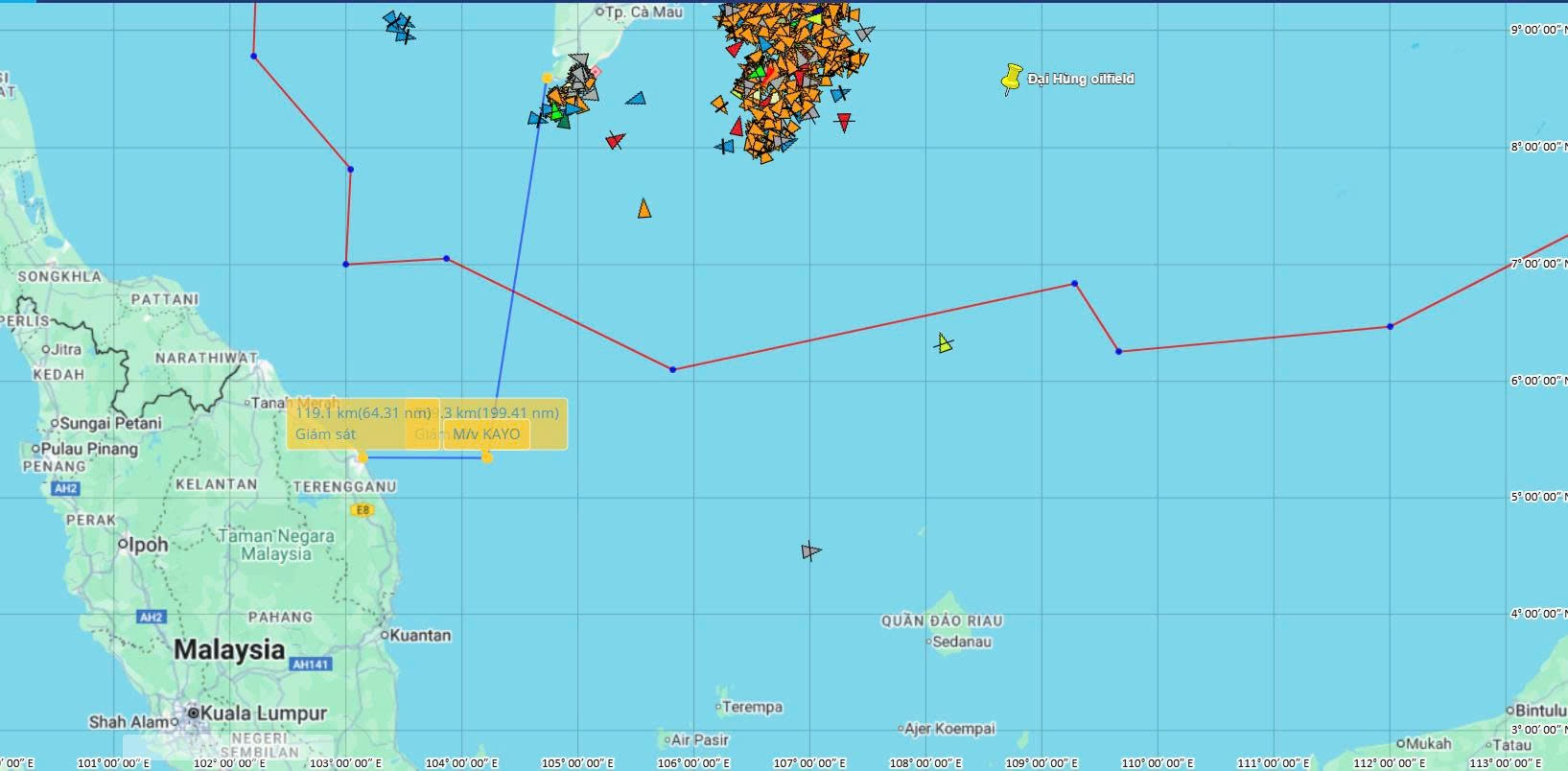This screenshot has width=1568, height=771.
Task: Click the boundary vertex near 106°E, 6°N
Action: tap(672, 369)
